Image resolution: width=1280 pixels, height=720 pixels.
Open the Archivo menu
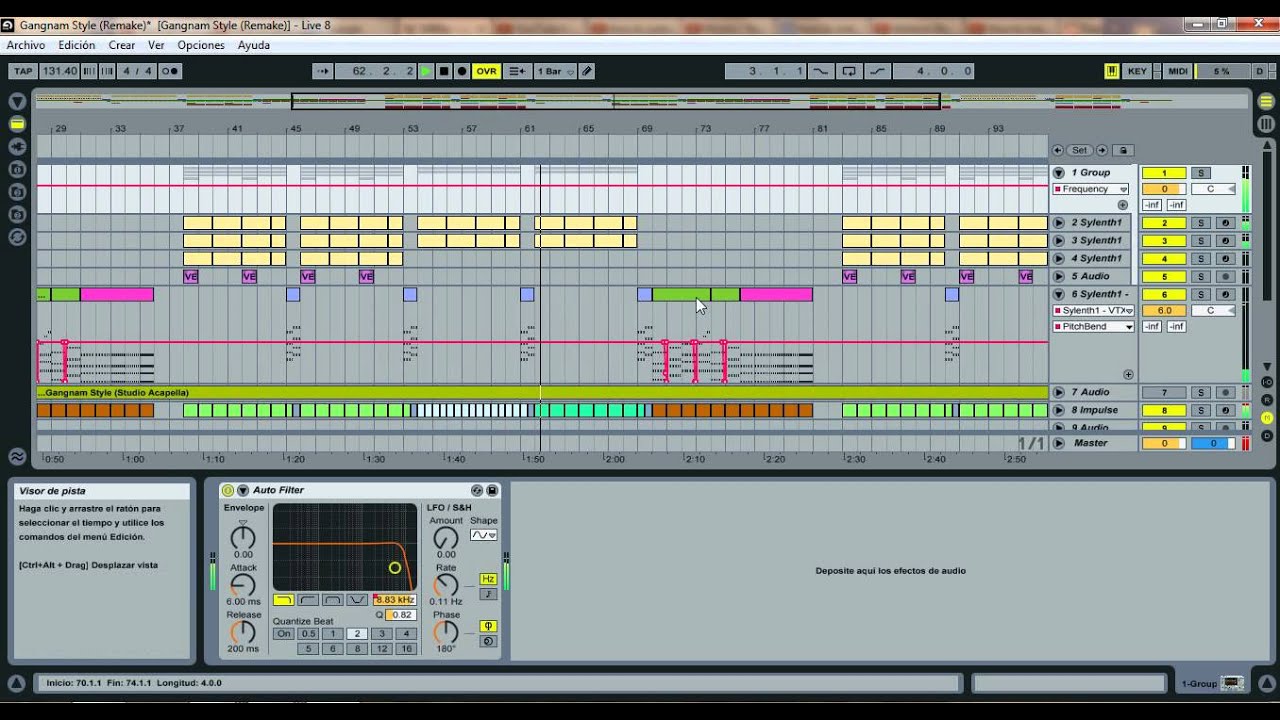click(26, 45)
